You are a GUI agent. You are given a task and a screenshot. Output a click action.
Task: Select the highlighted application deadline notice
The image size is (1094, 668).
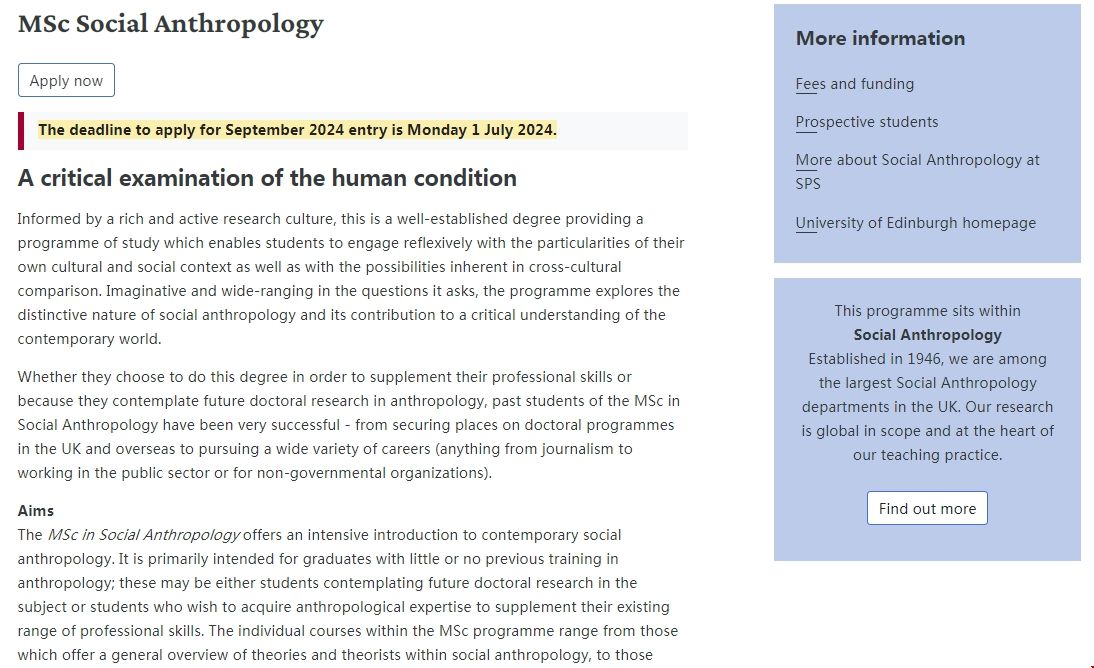pos(297,130)
